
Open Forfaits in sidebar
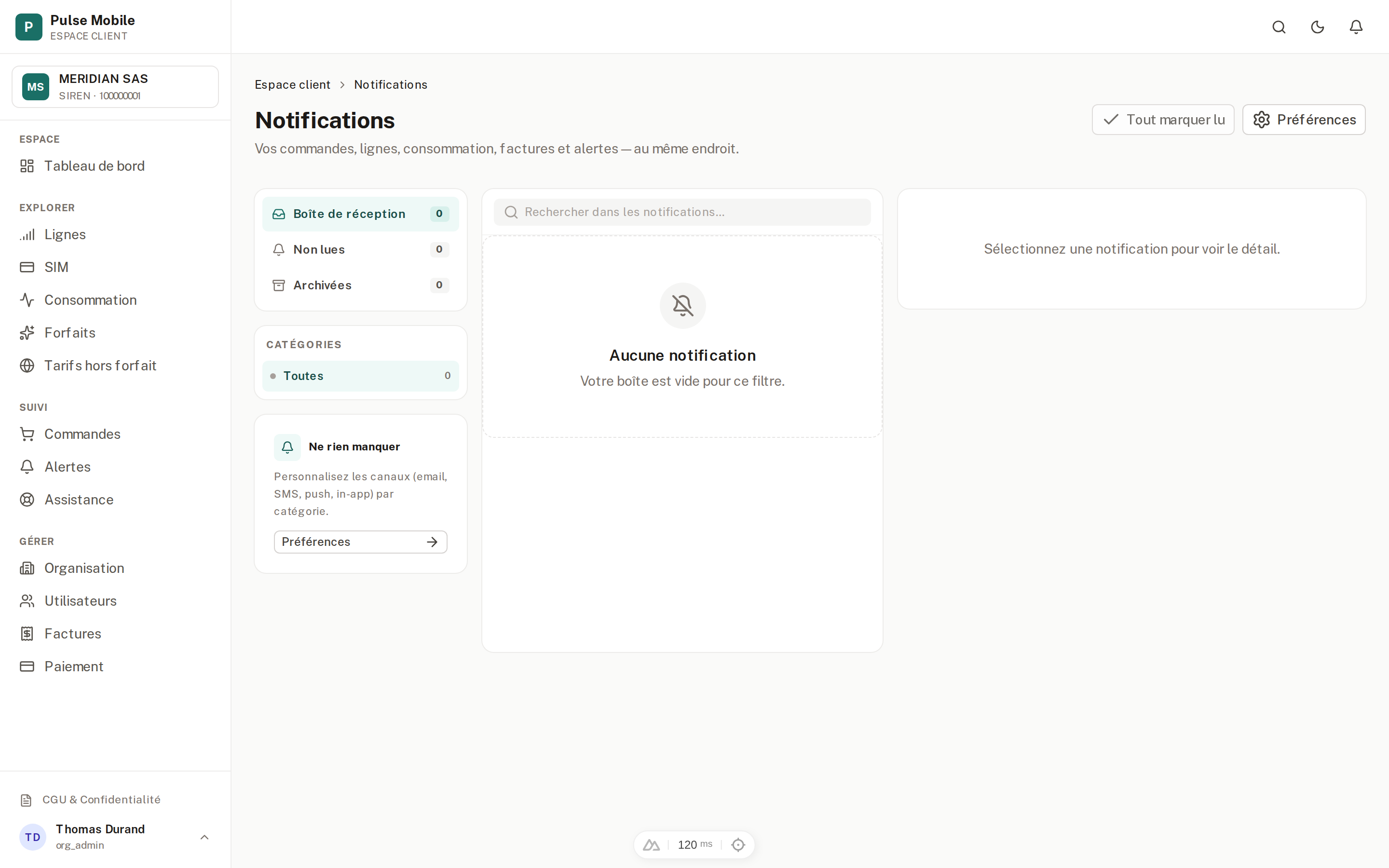[115, 332]
